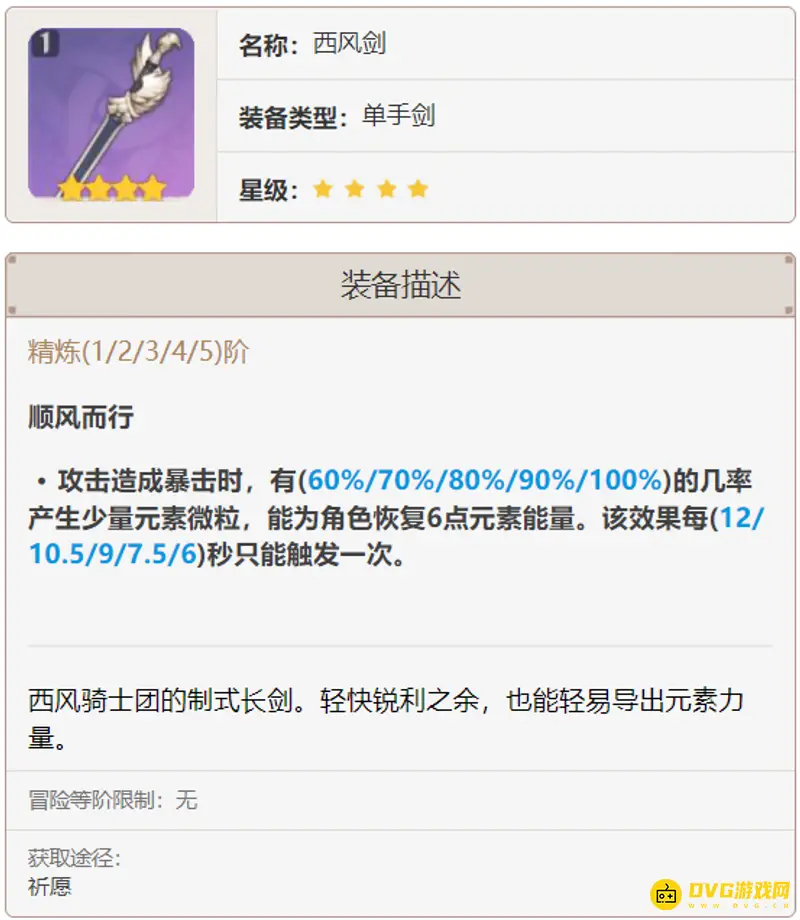The height and width of the screenshot is (920, 800).
Task: Click the fourth star in 星级 row
Action: pyautogui.click(x=418, y=190)
